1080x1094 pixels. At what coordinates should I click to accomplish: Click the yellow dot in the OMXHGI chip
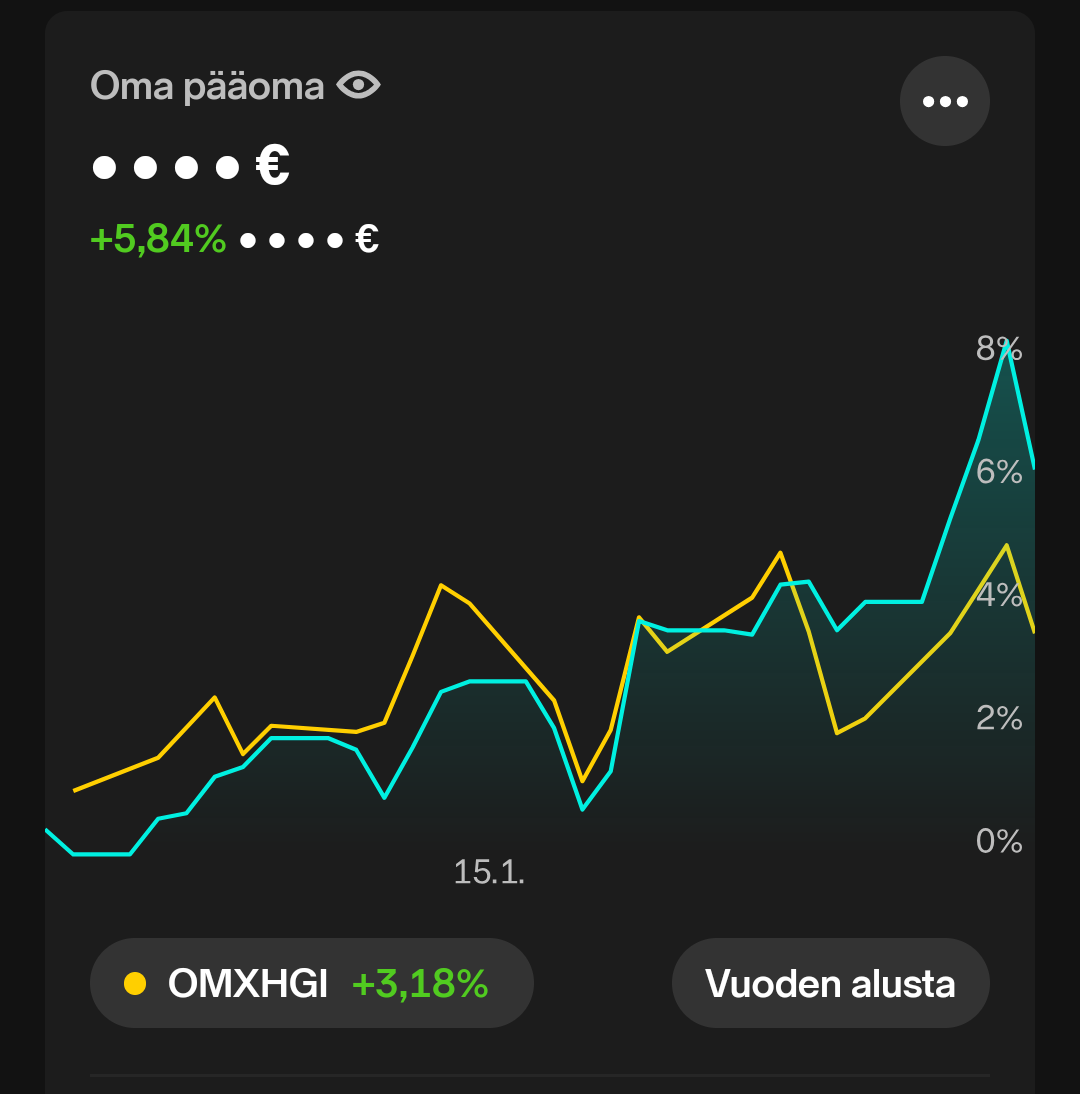135,984
